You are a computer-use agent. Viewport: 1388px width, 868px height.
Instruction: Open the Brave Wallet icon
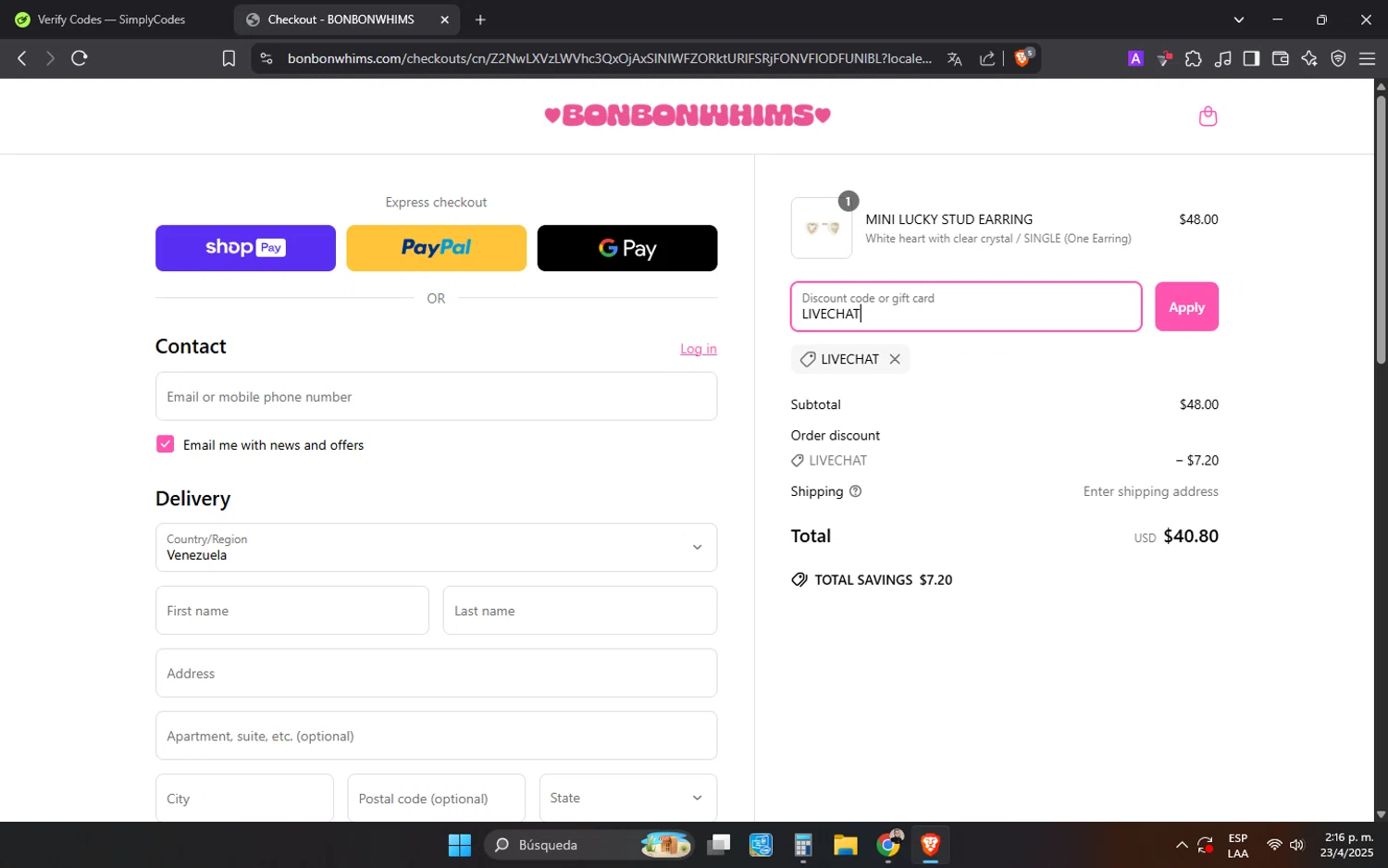(x=1281, y=58)
